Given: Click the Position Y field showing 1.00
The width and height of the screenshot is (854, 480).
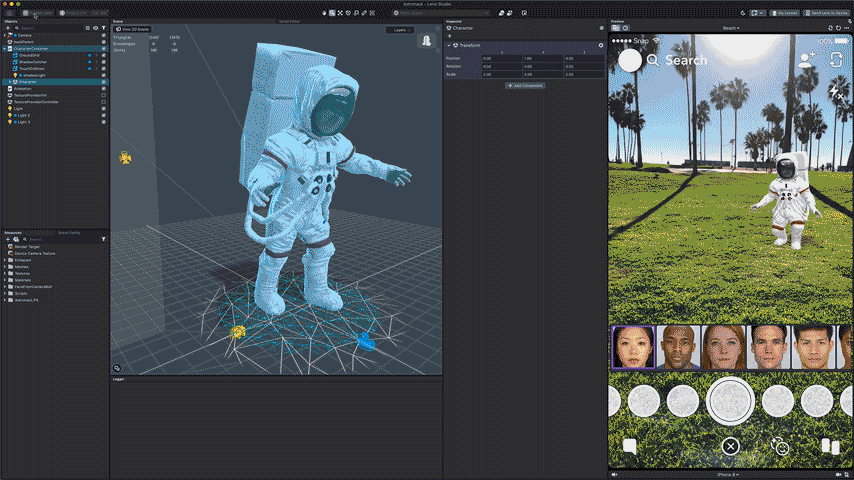Looking at the screenshot, I should tap(542, 58).
